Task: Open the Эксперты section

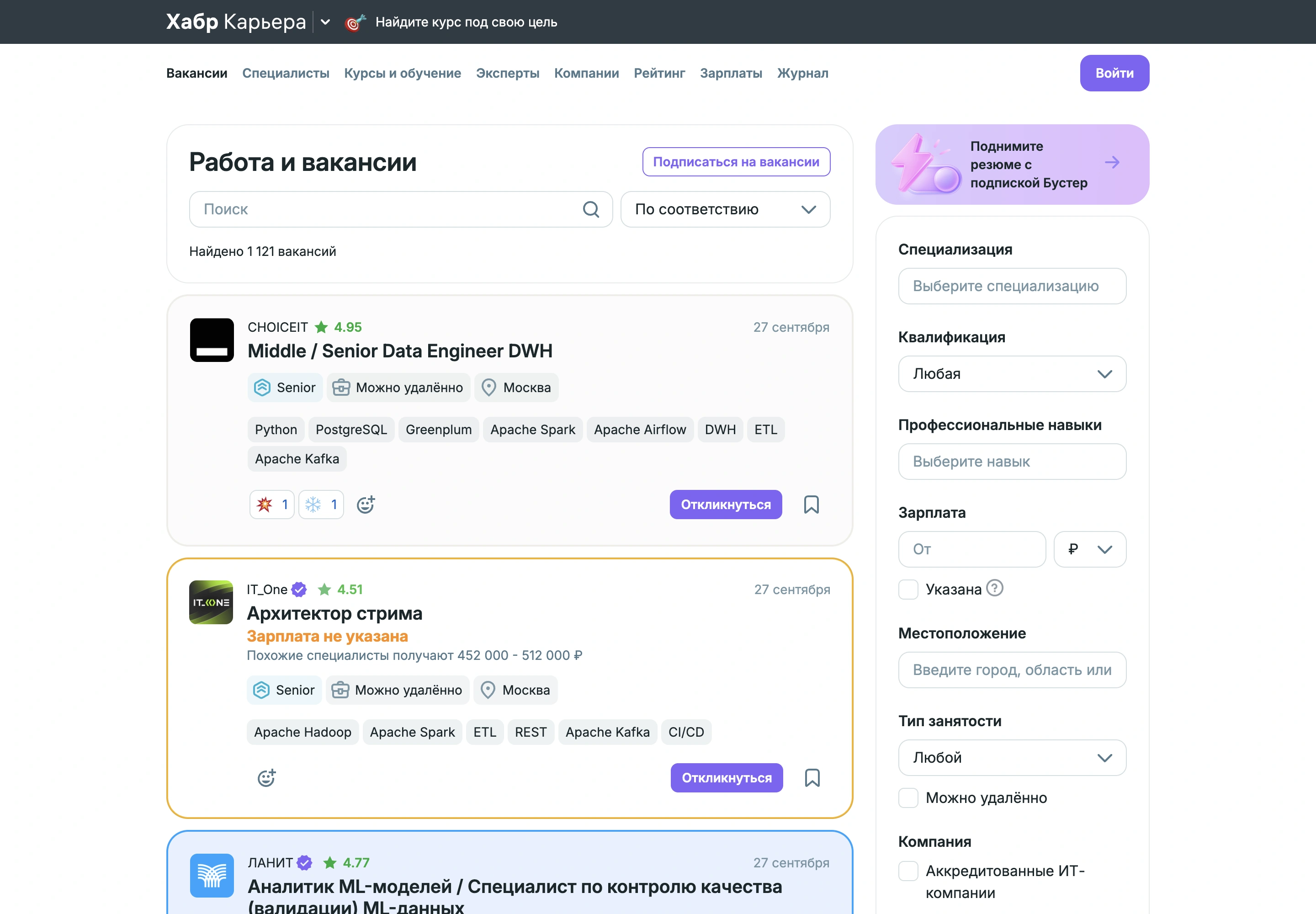Action: (x=507, y=73)
